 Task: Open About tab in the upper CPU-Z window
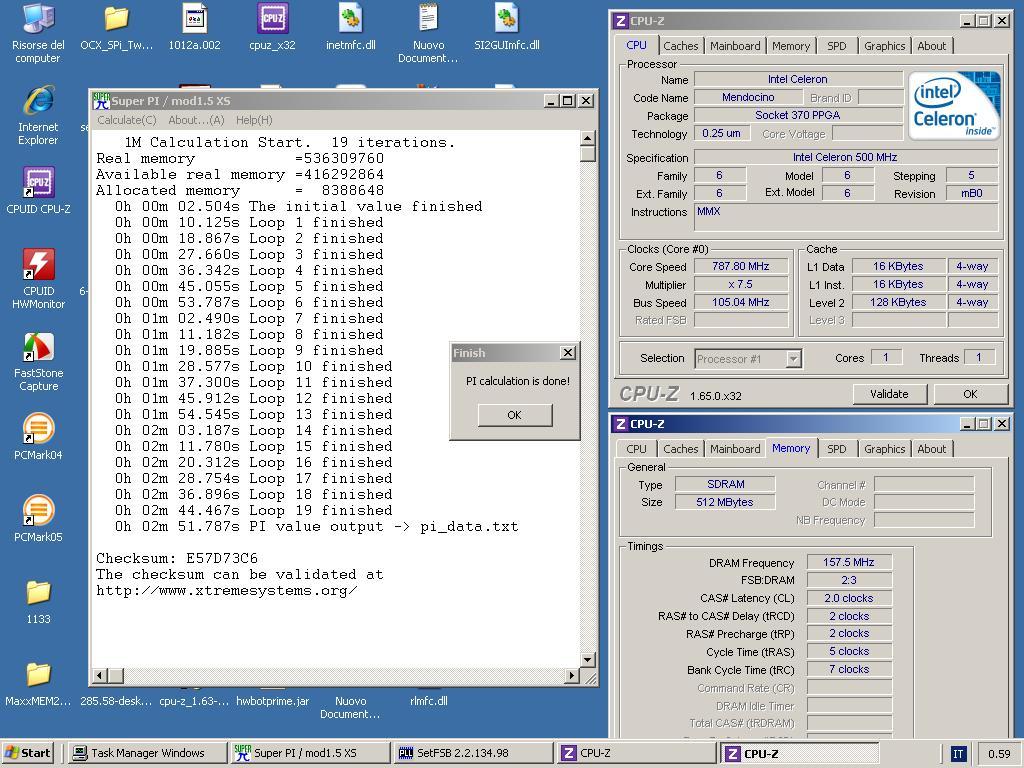931,46
